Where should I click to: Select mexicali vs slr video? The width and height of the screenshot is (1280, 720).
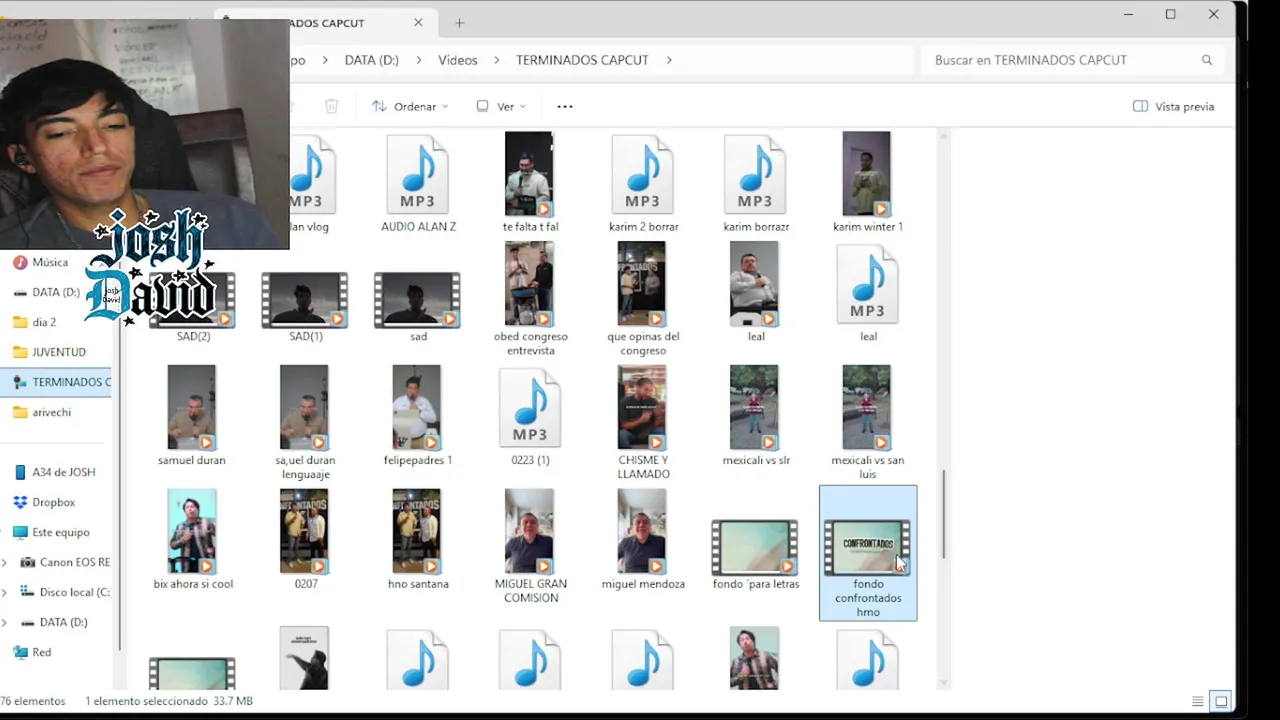[756, 416]
